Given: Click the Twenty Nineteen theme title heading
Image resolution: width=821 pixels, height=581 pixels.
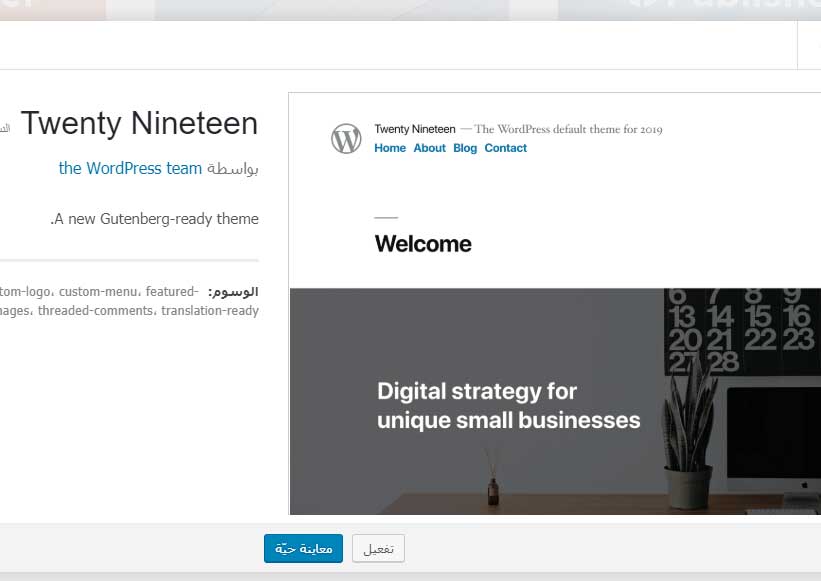Looking at the screenshot, I should (139, 124).
